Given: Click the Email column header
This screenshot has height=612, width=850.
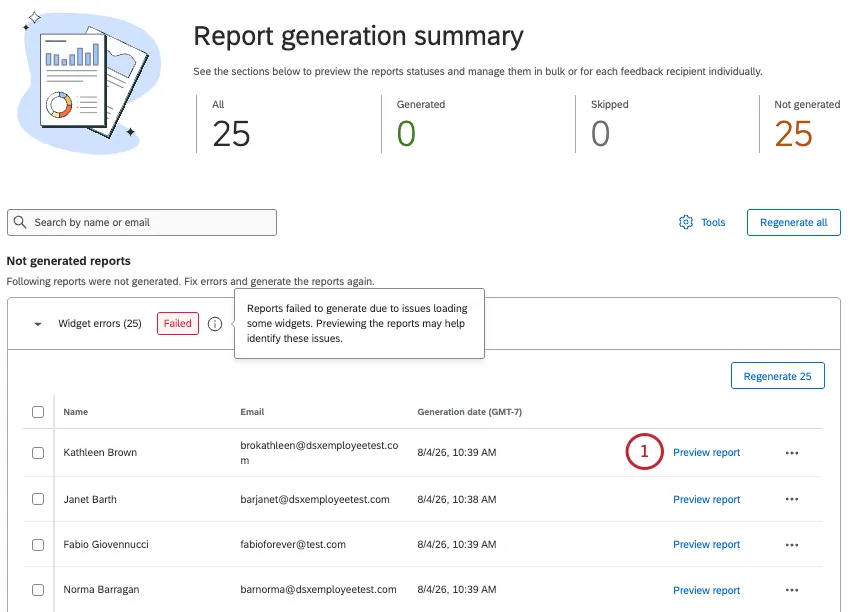Looking at the screenshot, I should tap(252, 412).
